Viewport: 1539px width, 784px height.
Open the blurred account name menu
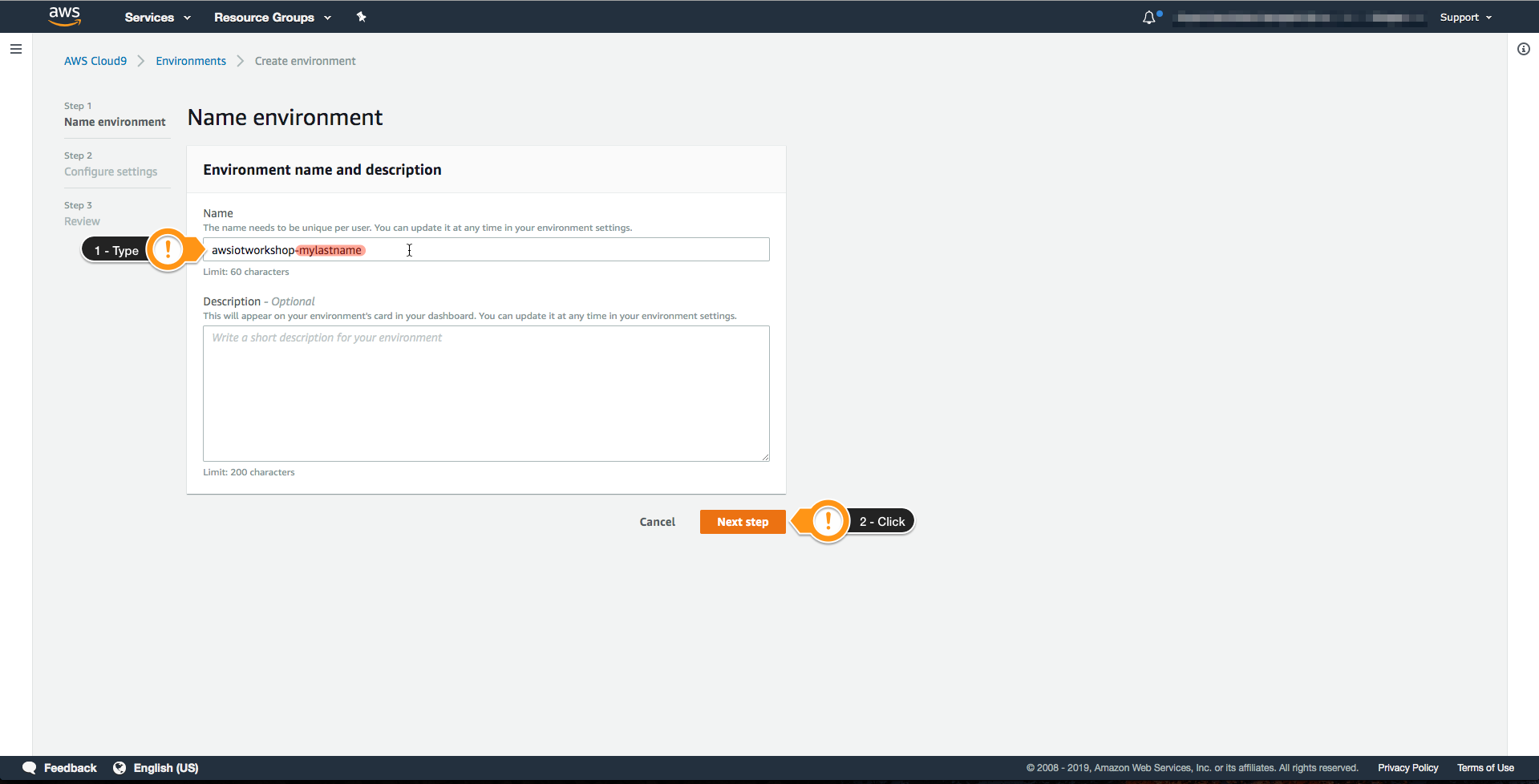[x=1299, y=18]
